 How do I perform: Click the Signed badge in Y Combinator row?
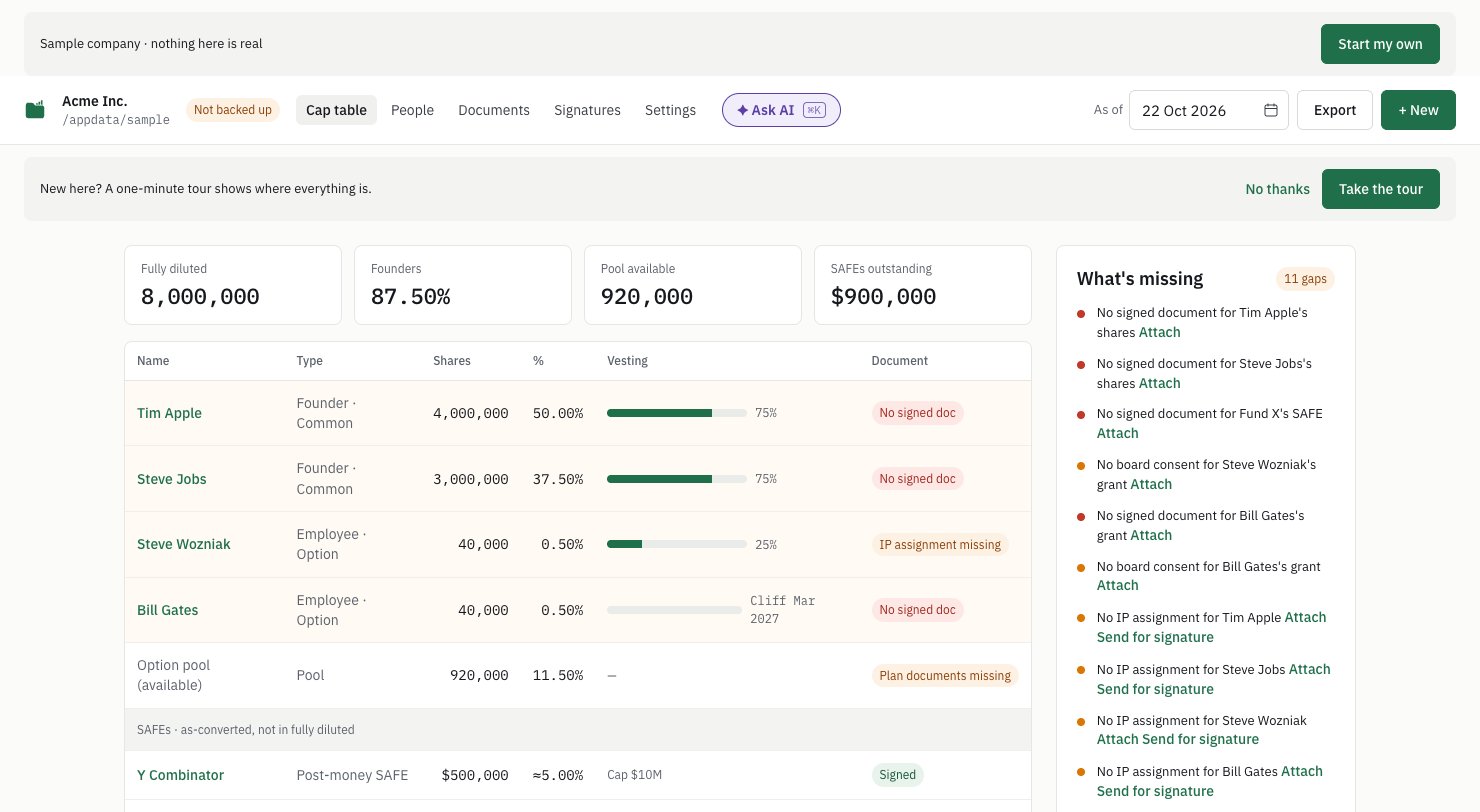point(897,775)
